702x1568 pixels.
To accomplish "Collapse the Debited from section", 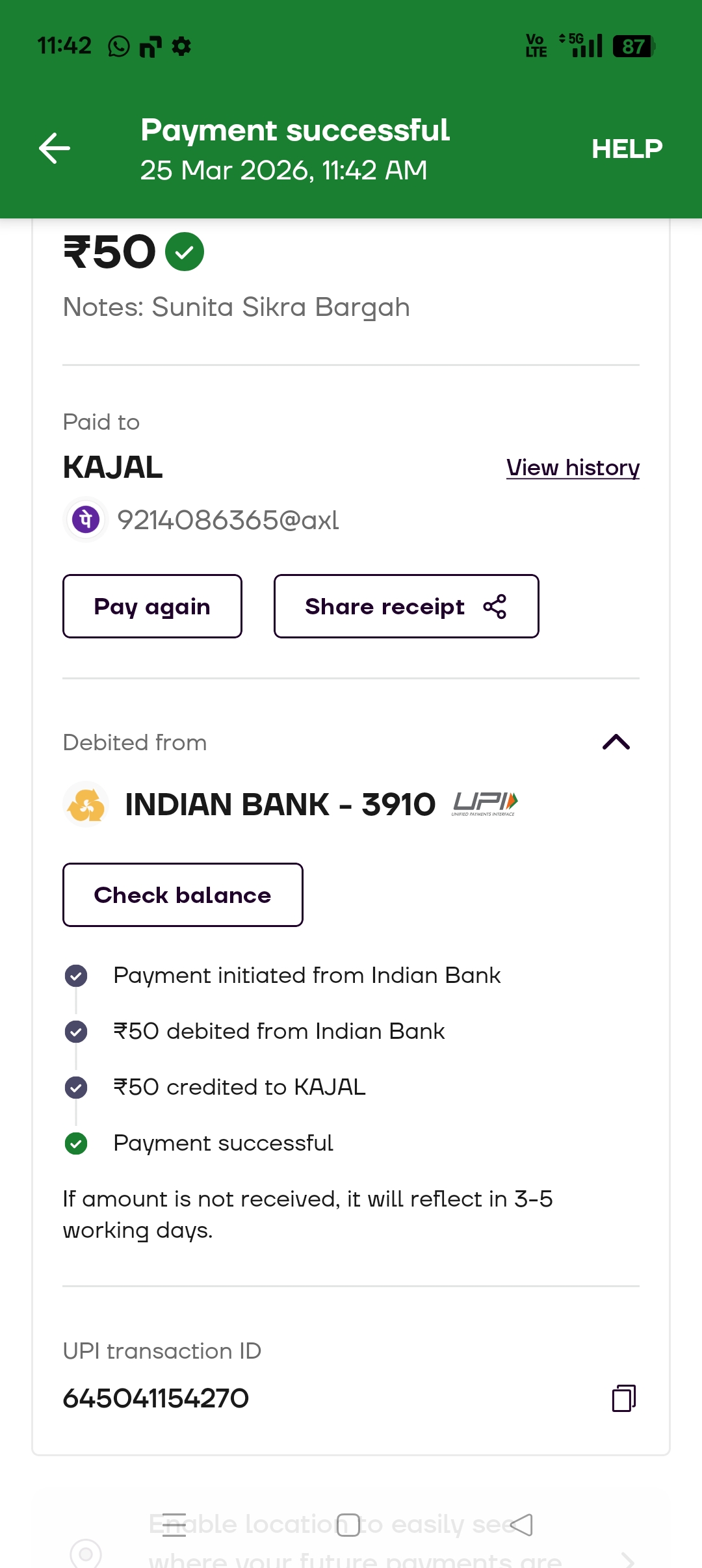I will pyautogui.click(x=616, y=742).
